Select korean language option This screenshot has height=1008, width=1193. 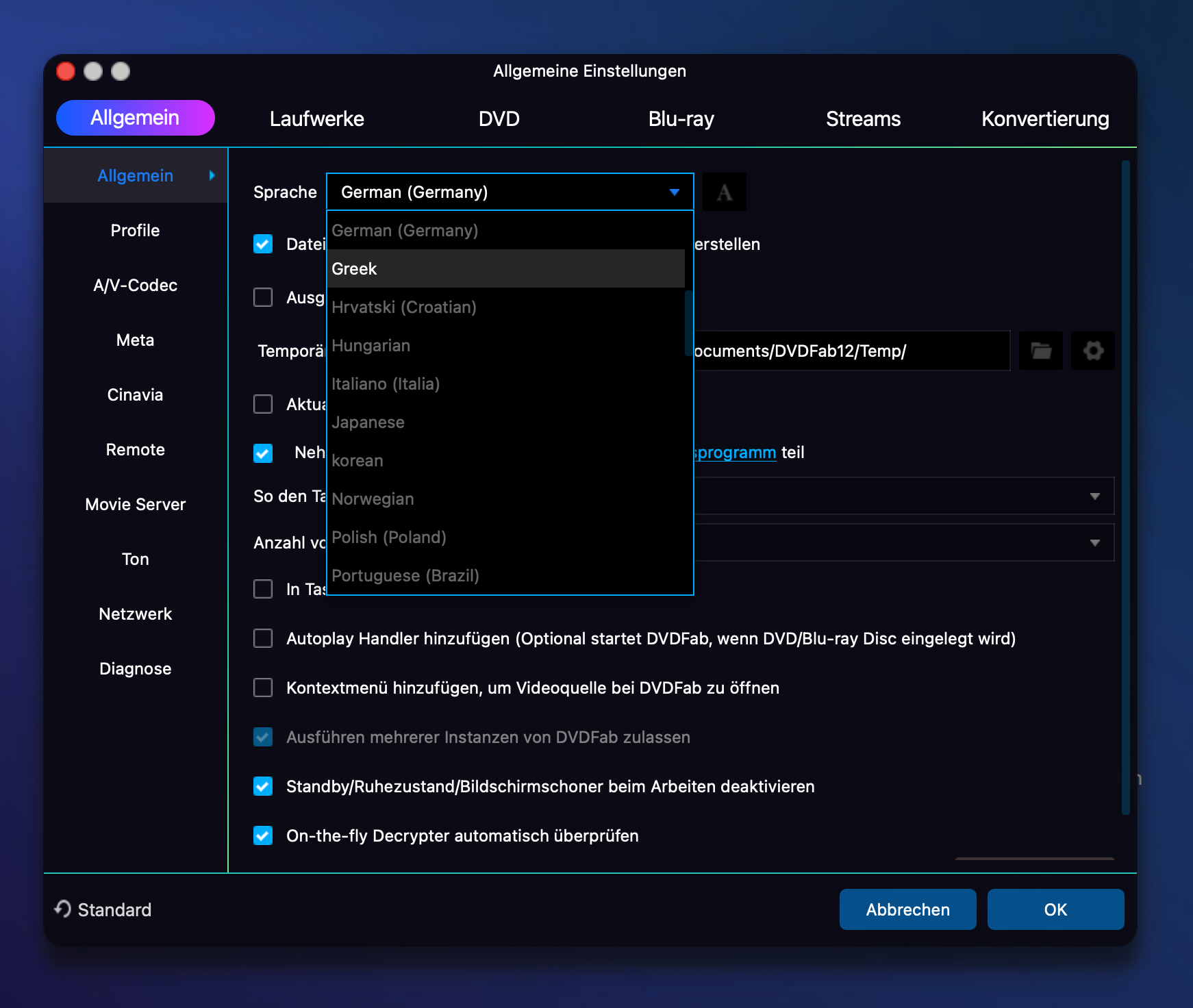click(506, 460)
